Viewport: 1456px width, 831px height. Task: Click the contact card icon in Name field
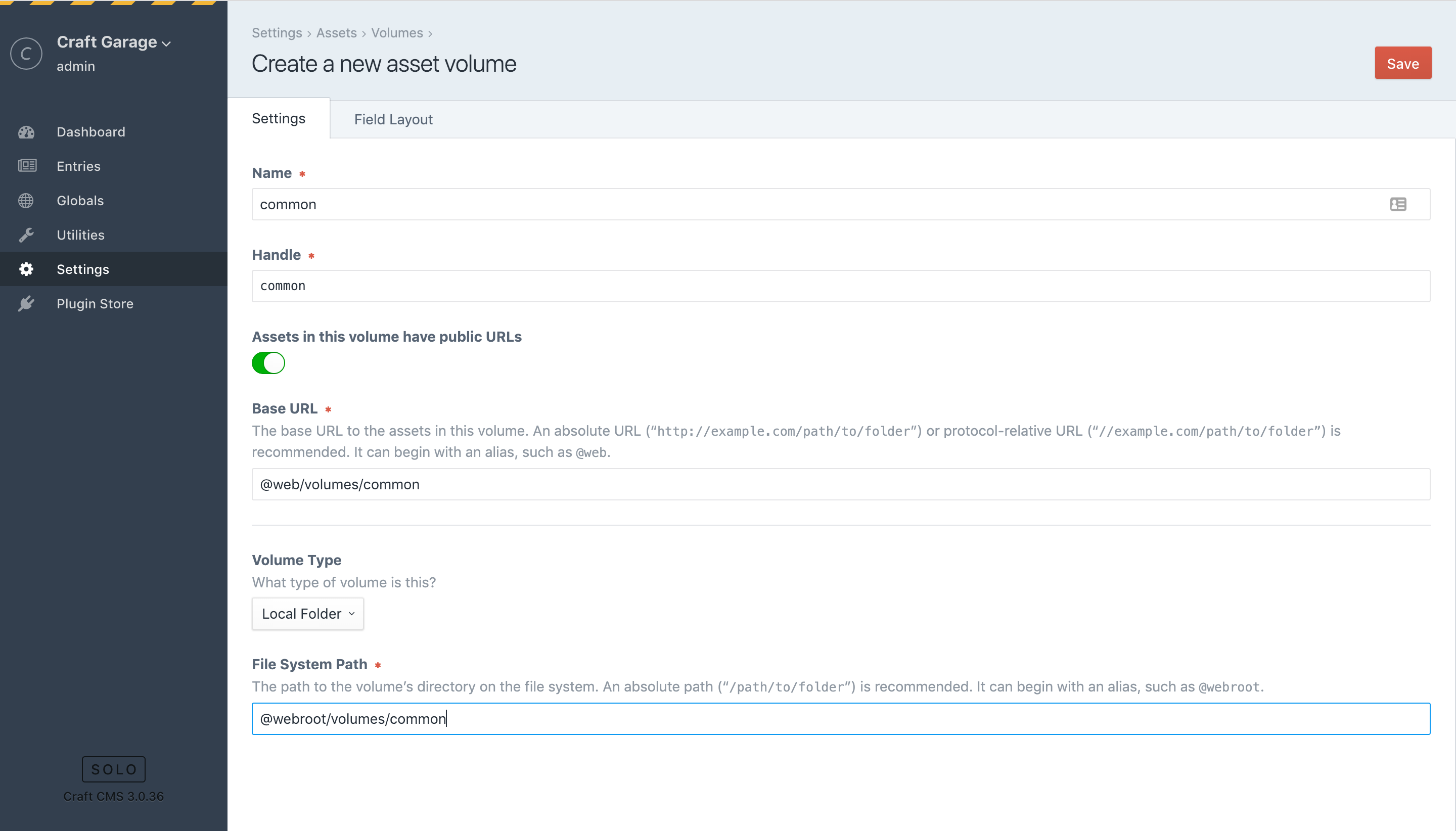[1398, 204]
